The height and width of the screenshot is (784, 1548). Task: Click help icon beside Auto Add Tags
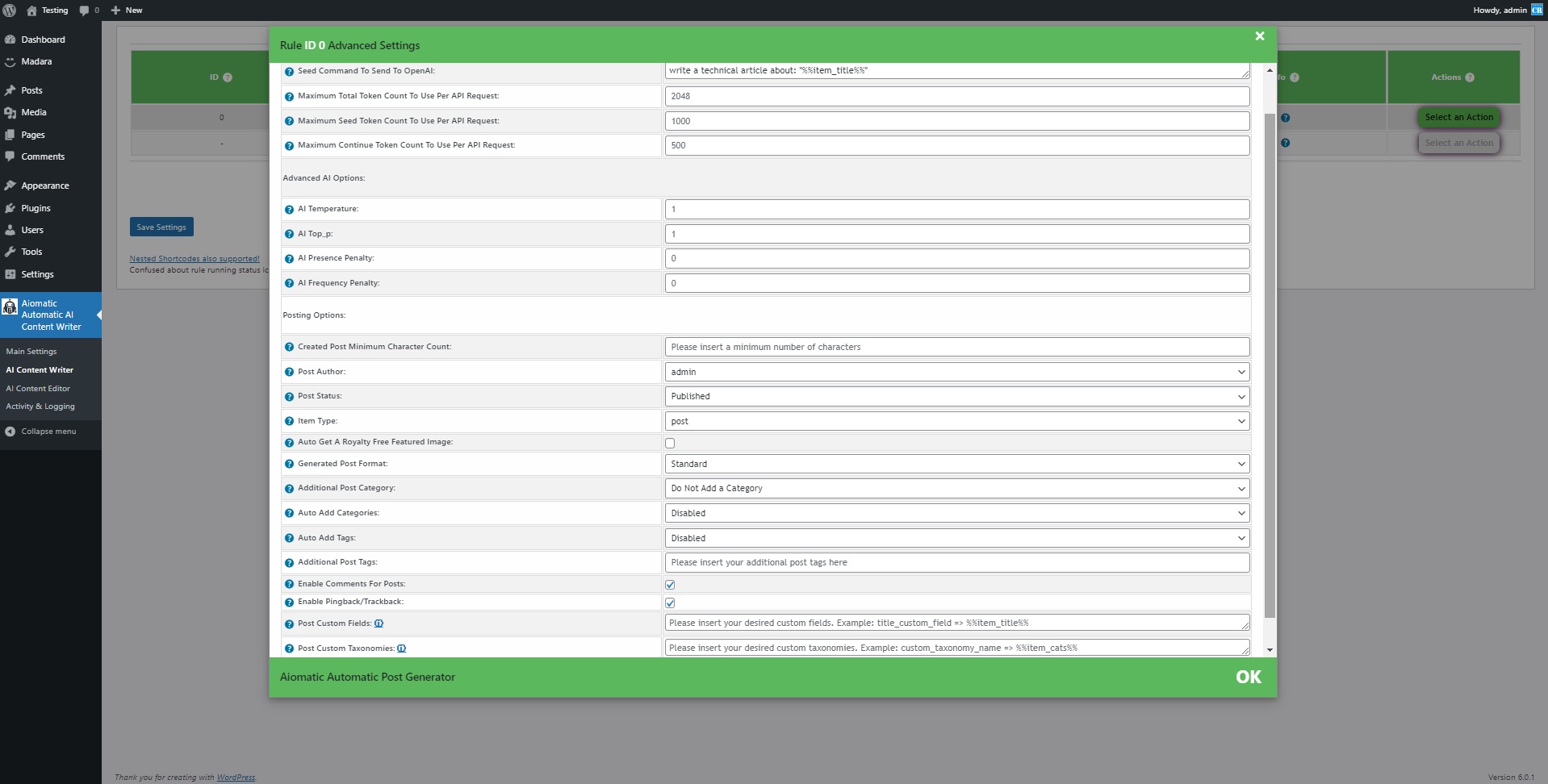289,539
